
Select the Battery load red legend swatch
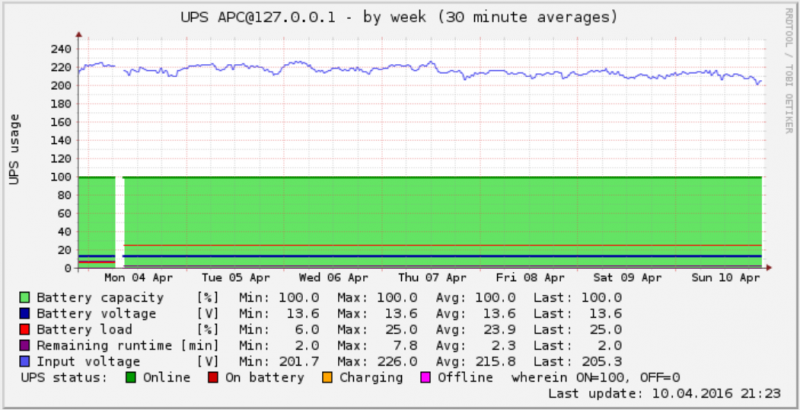tap(25, 329)
